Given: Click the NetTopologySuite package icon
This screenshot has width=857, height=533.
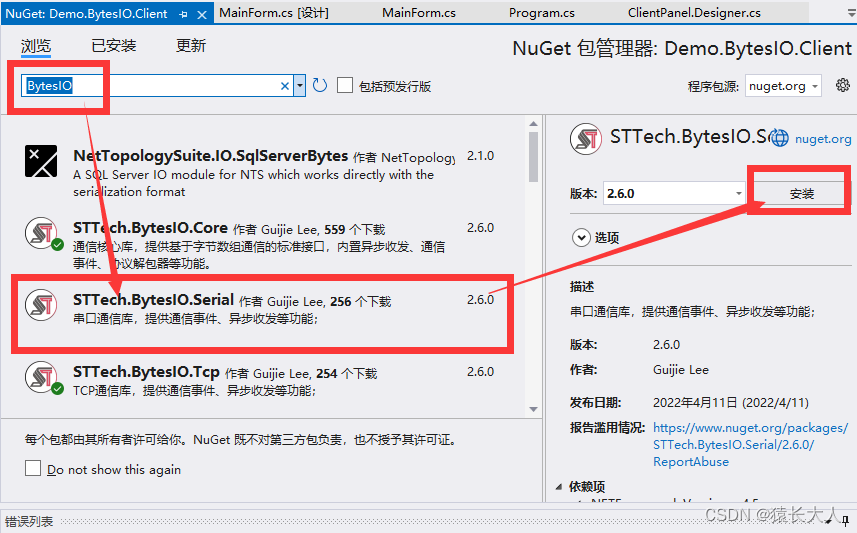Looking at the screenshot, I should coord(41,161).
